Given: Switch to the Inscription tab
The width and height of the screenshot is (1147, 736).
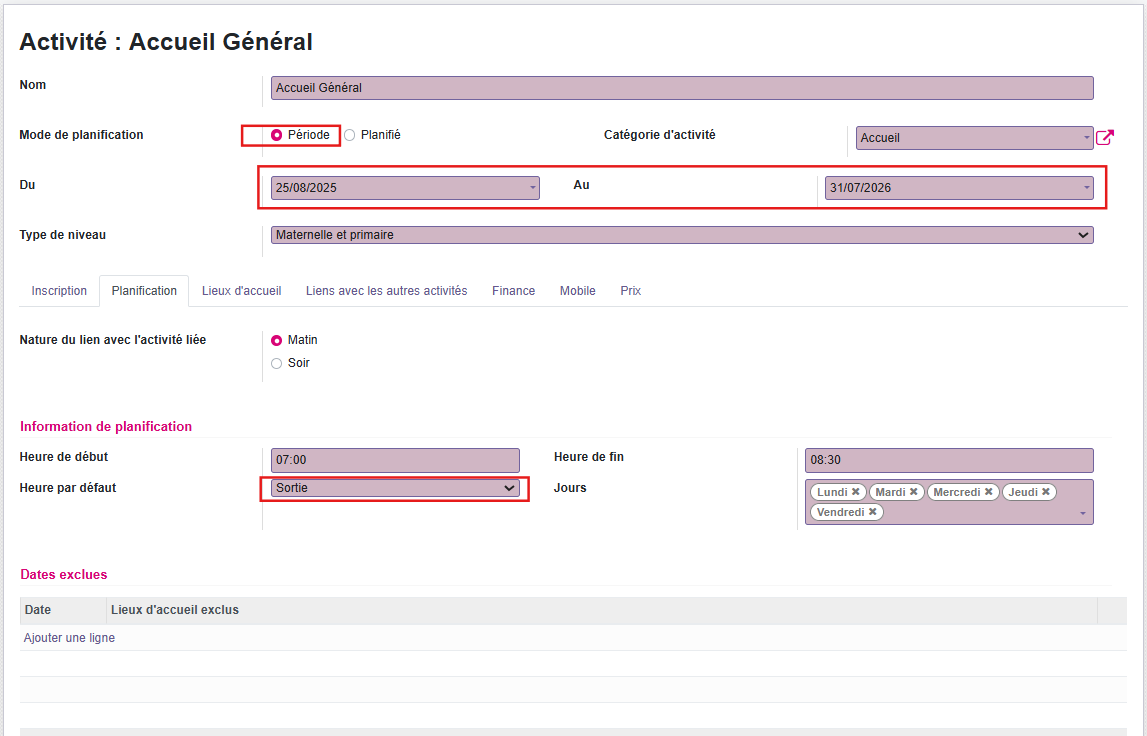Looking at the screenshot, I should [x=59, y=291].
